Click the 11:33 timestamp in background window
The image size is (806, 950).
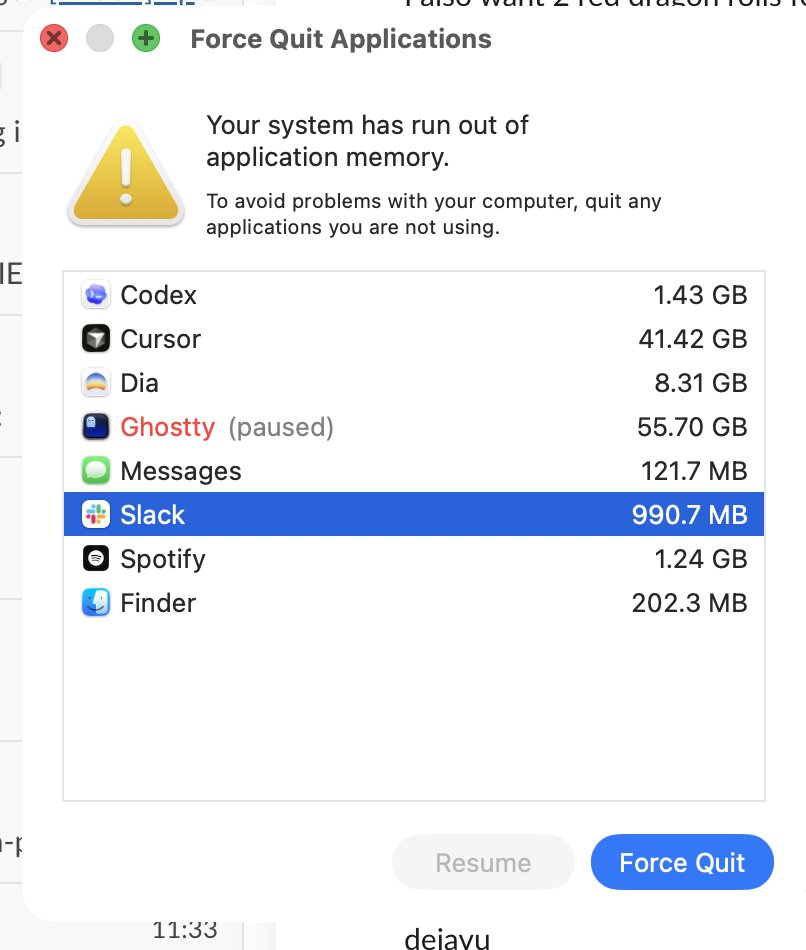click(185, 930)
